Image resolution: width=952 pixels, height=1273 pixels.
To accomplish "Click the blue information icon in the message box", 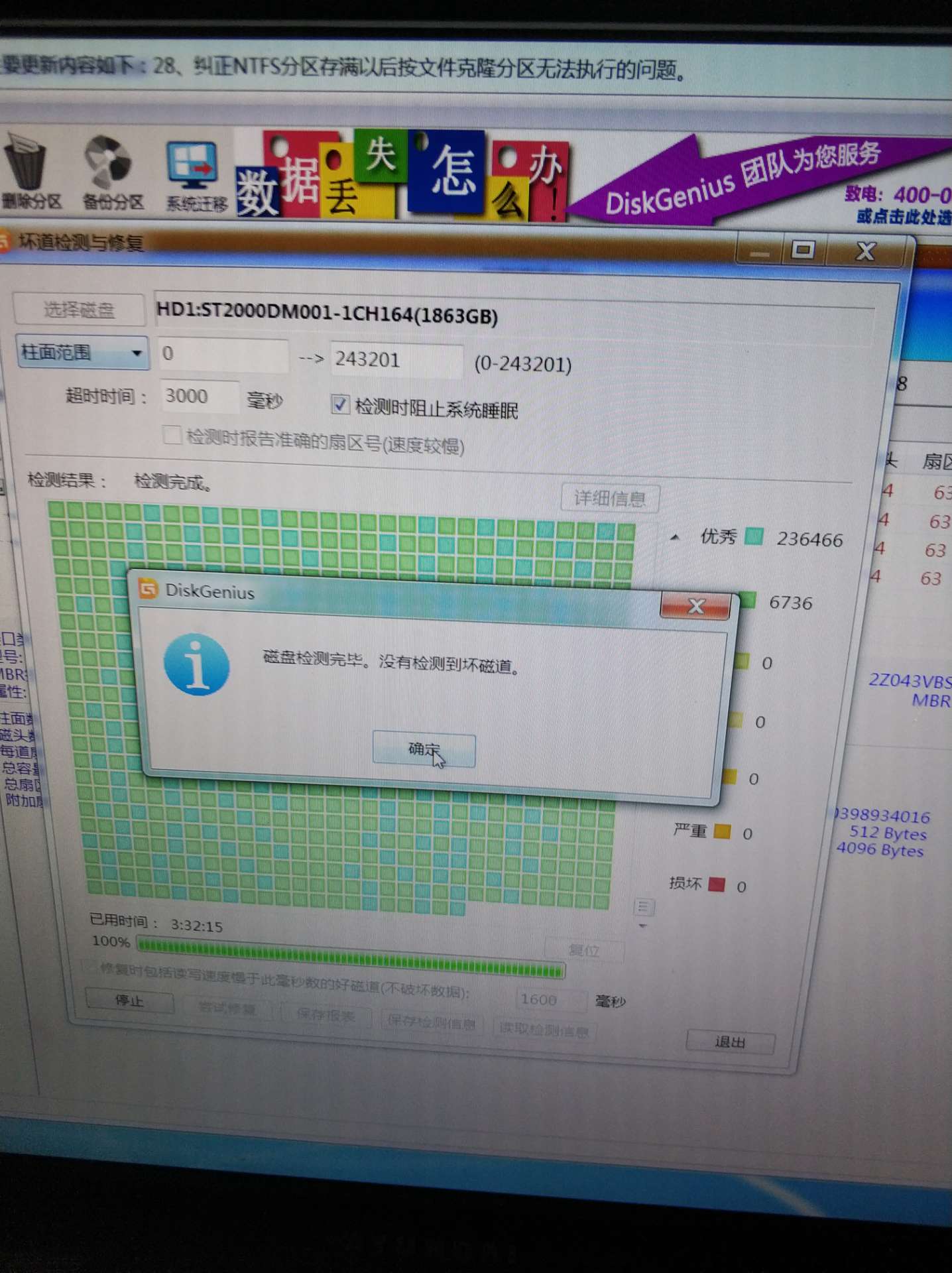I will click(x=196, y=664).
